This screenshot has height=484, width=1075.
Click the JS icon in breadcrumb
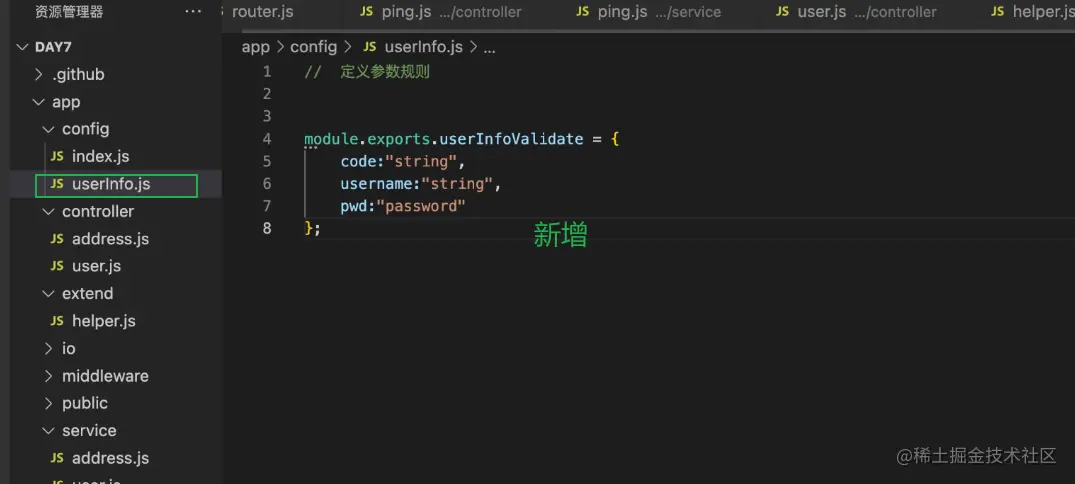(x=370, y=47)
